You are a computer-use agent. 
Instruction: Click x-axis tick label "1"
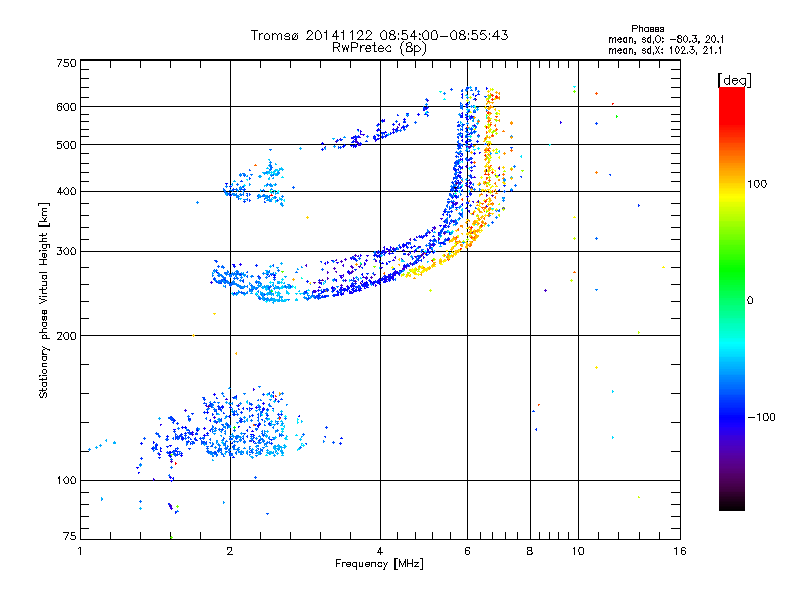[80, 551]
